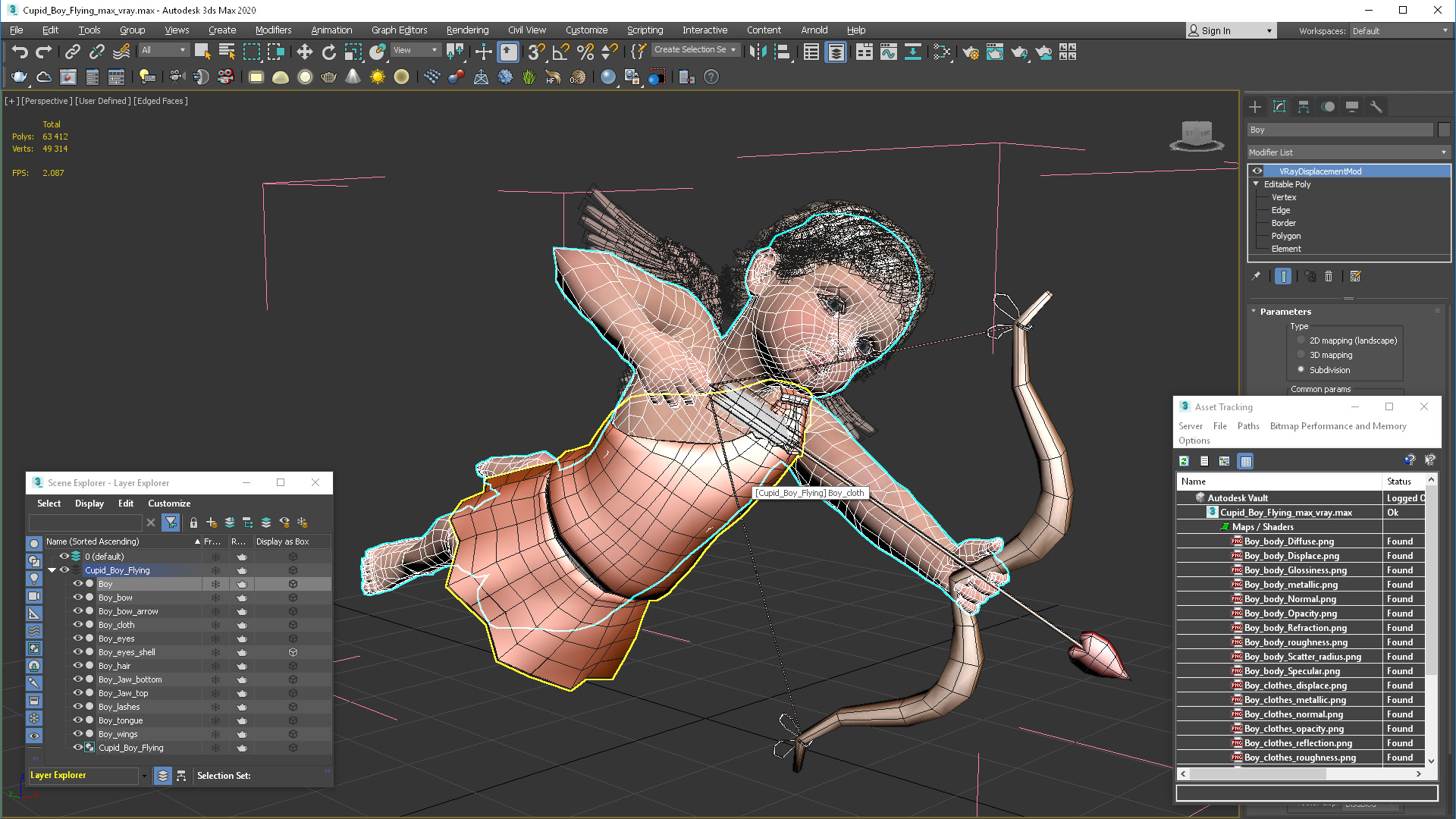The image size is (1456, 819).
Task: Collapse the Cupid_Boy_Flying layer tree arrow
Action: (52, 570)
